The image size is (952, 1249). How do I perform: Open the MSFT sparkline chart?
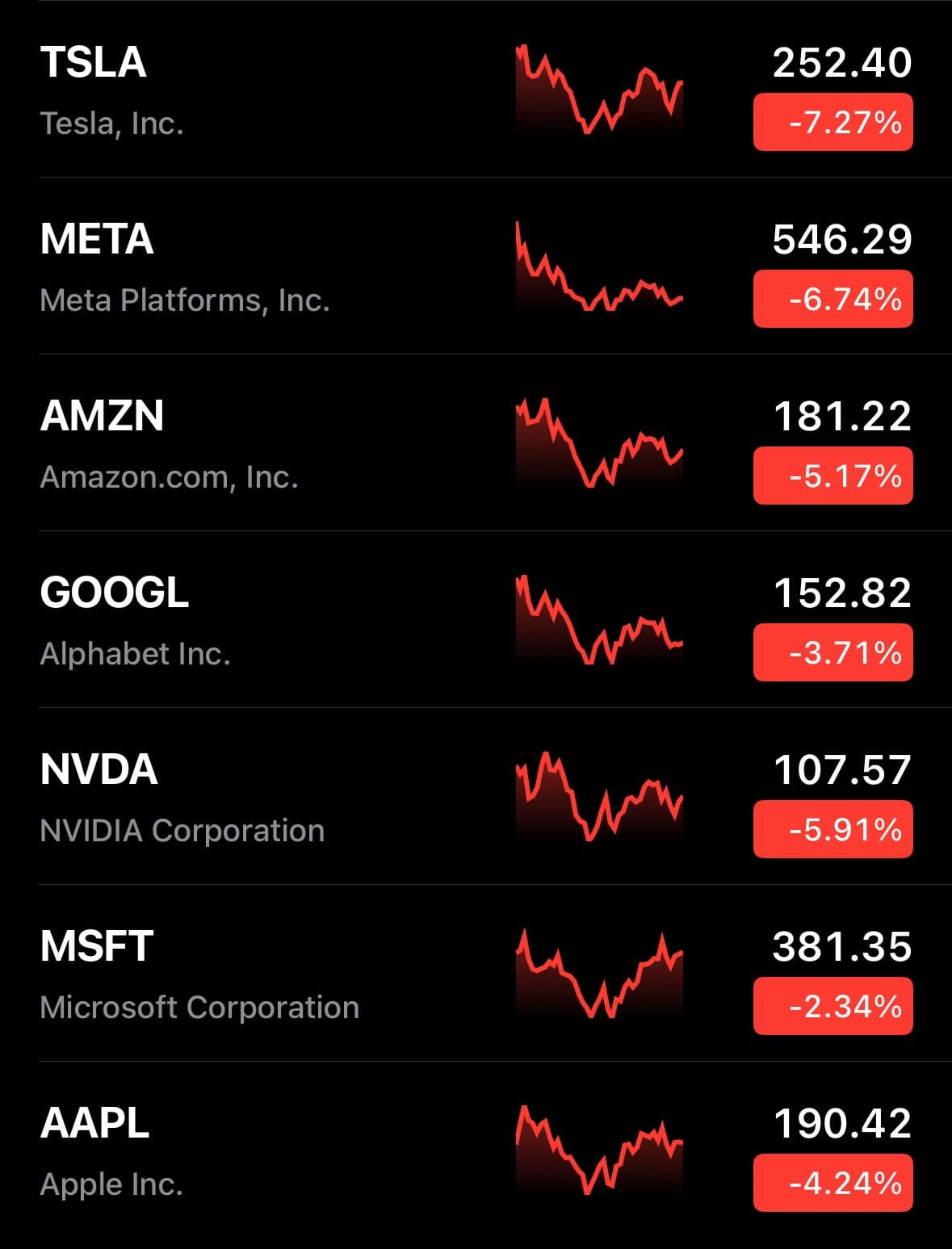[x=599, y=973]
